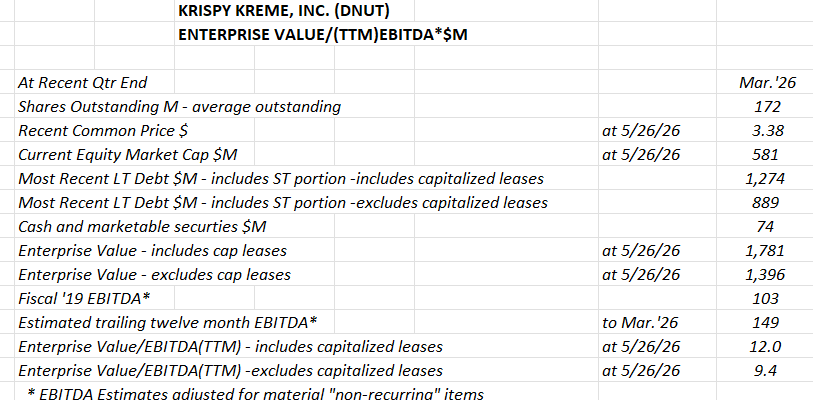Click the Recent Common Price value 3.38
The height and width of the screenshot is (400, 813).
767,130
